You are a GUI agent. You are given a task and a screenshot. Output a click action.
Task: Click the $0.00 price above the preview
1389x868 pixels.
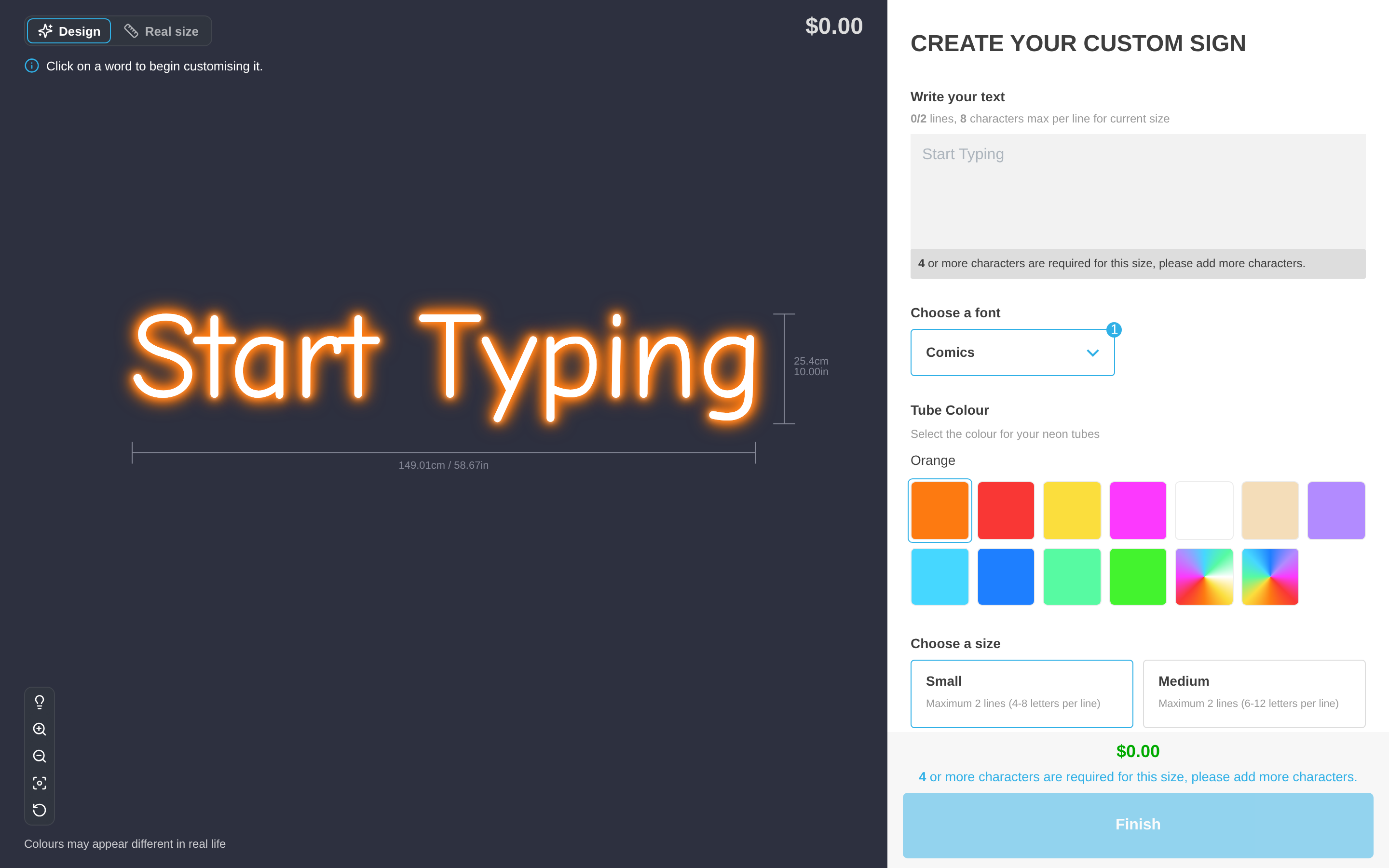[834, 26]
